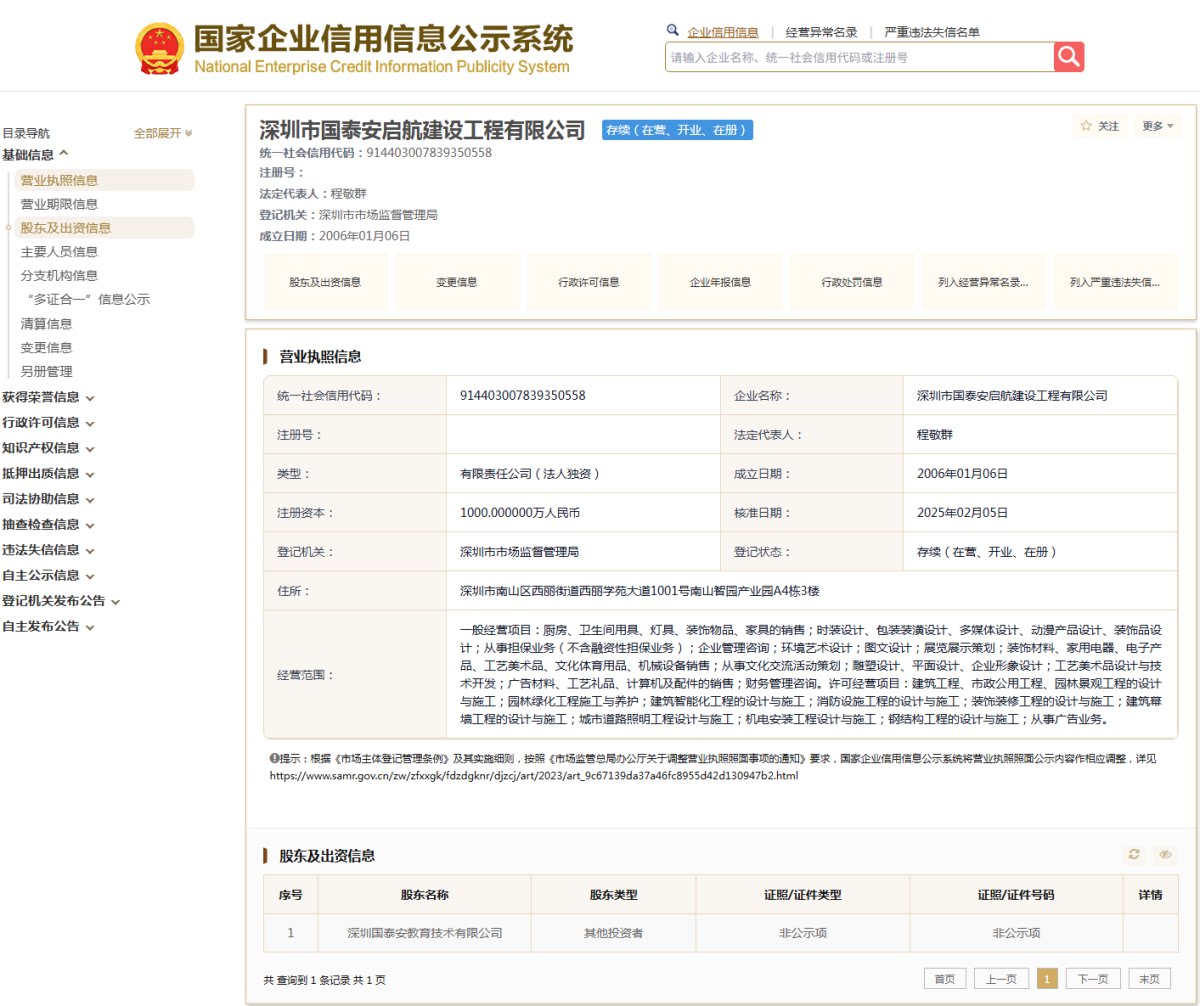The image size is (1200, 1006).
Task: Open the samr.gov.cn notice URL
Action: click(533, 776)
